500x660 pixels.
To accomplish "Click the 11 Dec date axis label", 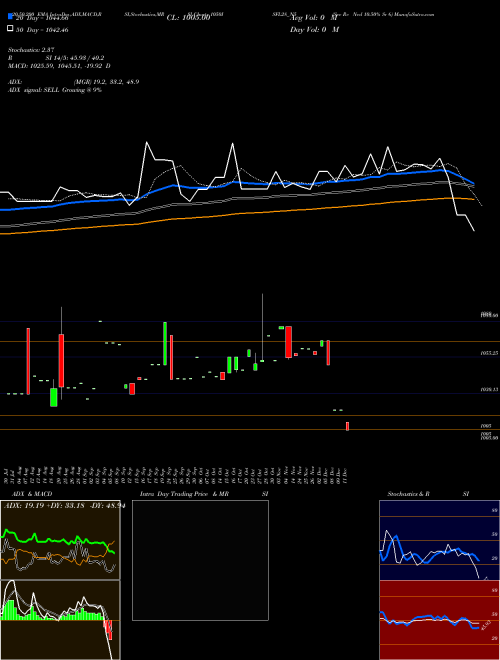I will click(x=345, y=475).
